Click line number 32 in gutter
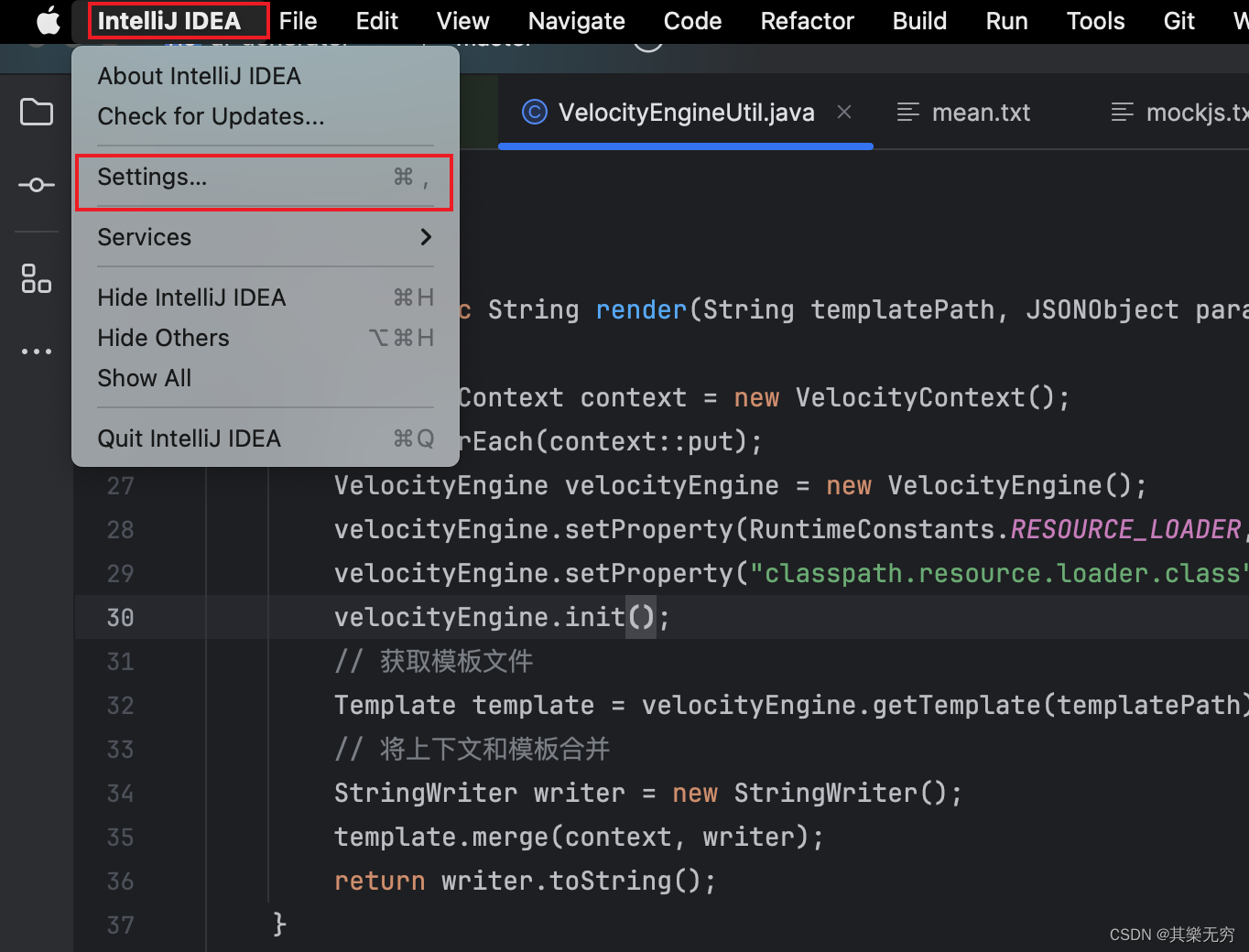The image size is (1249, 952). click(x=120, y=705)
